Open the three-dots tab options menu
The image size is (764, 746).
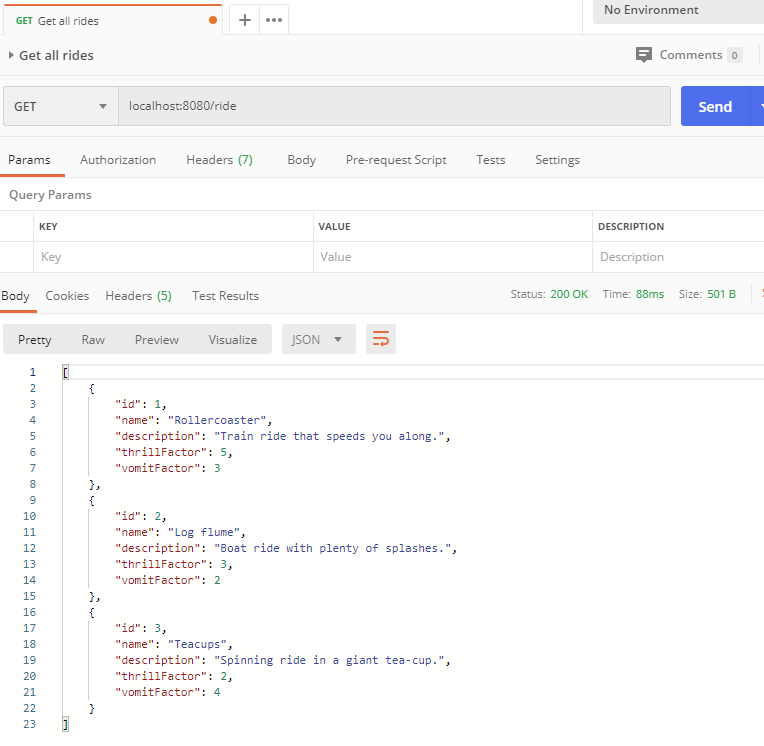(x=274, y=20)
